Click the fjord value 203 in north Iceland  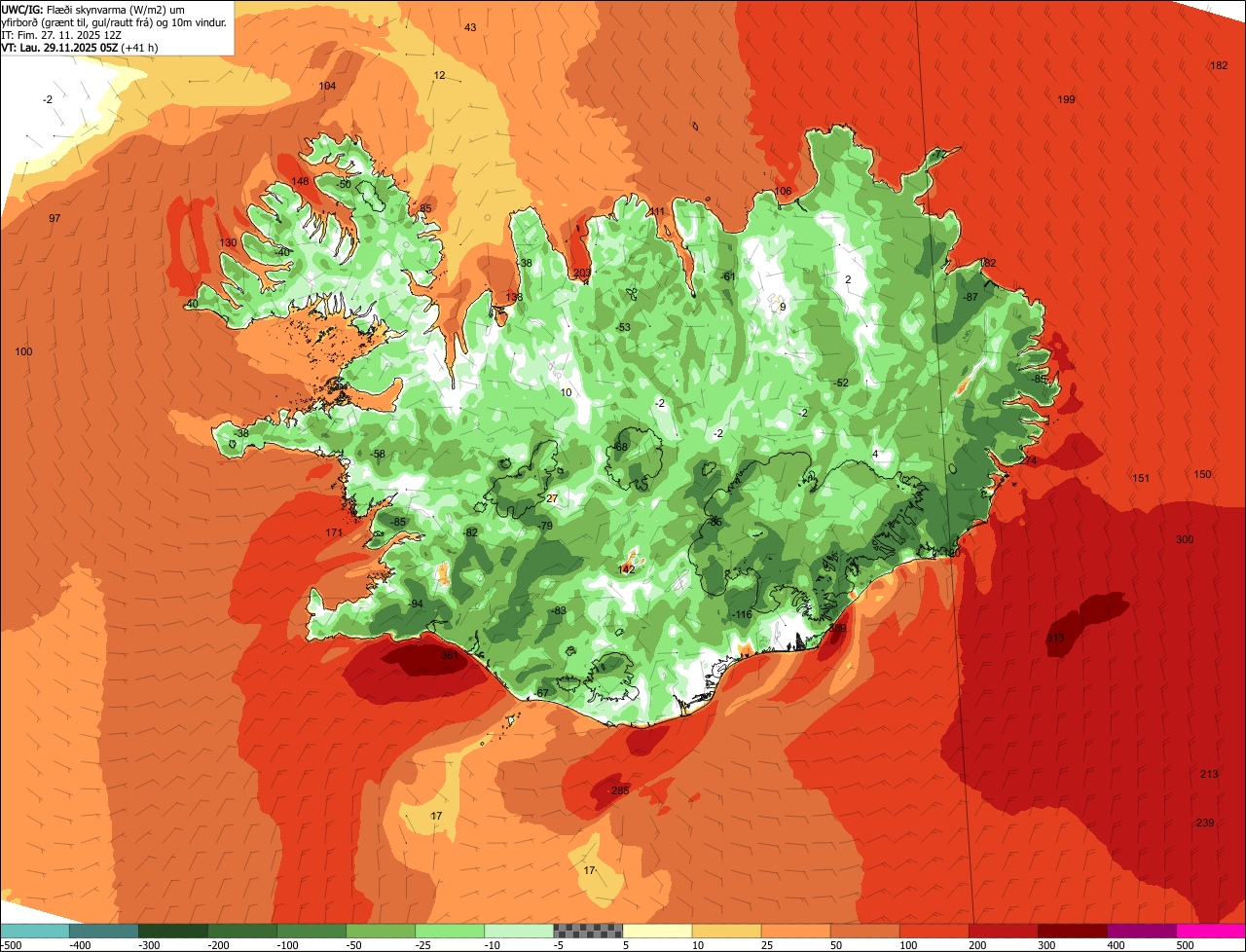click(x=582, y=273)
